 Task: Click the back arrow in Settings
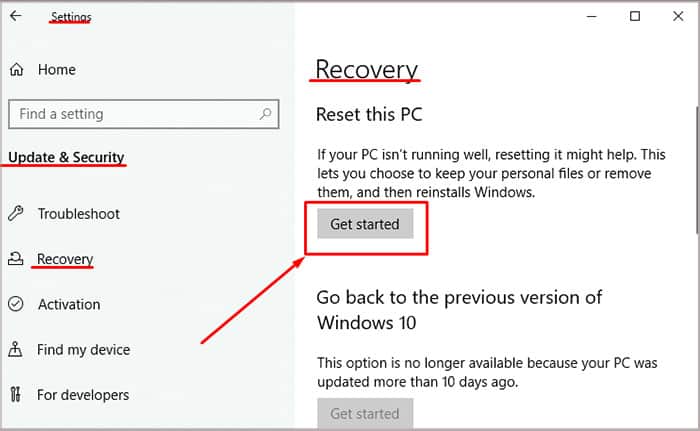tap(15, 17)
